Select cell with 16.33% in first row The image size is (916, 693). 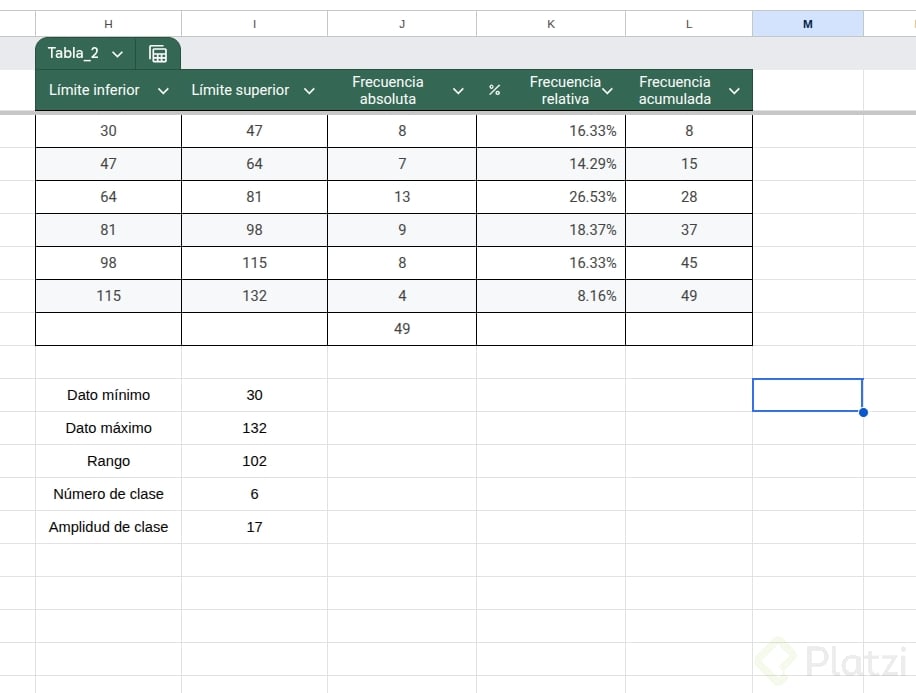pos(551,131)
